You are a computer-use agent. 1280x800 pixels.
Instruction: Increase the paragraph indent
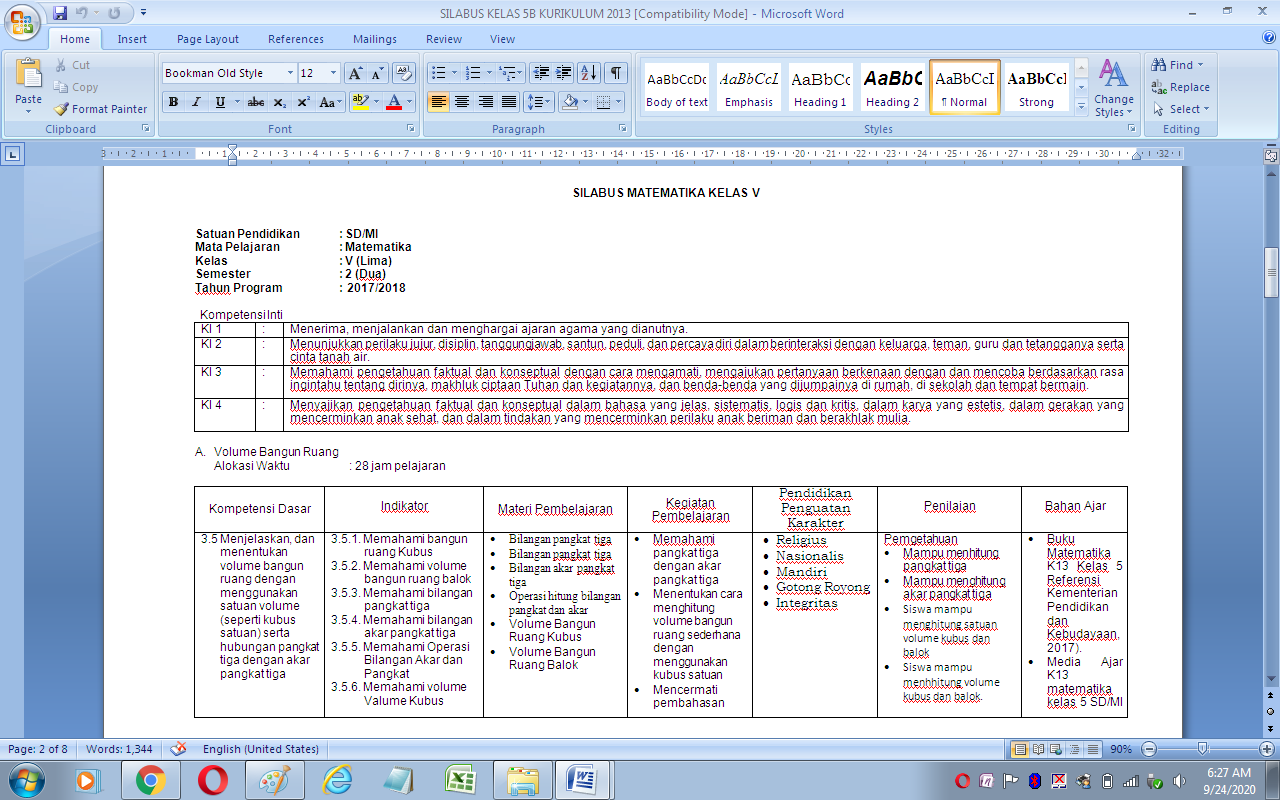(x=564, y=73)
